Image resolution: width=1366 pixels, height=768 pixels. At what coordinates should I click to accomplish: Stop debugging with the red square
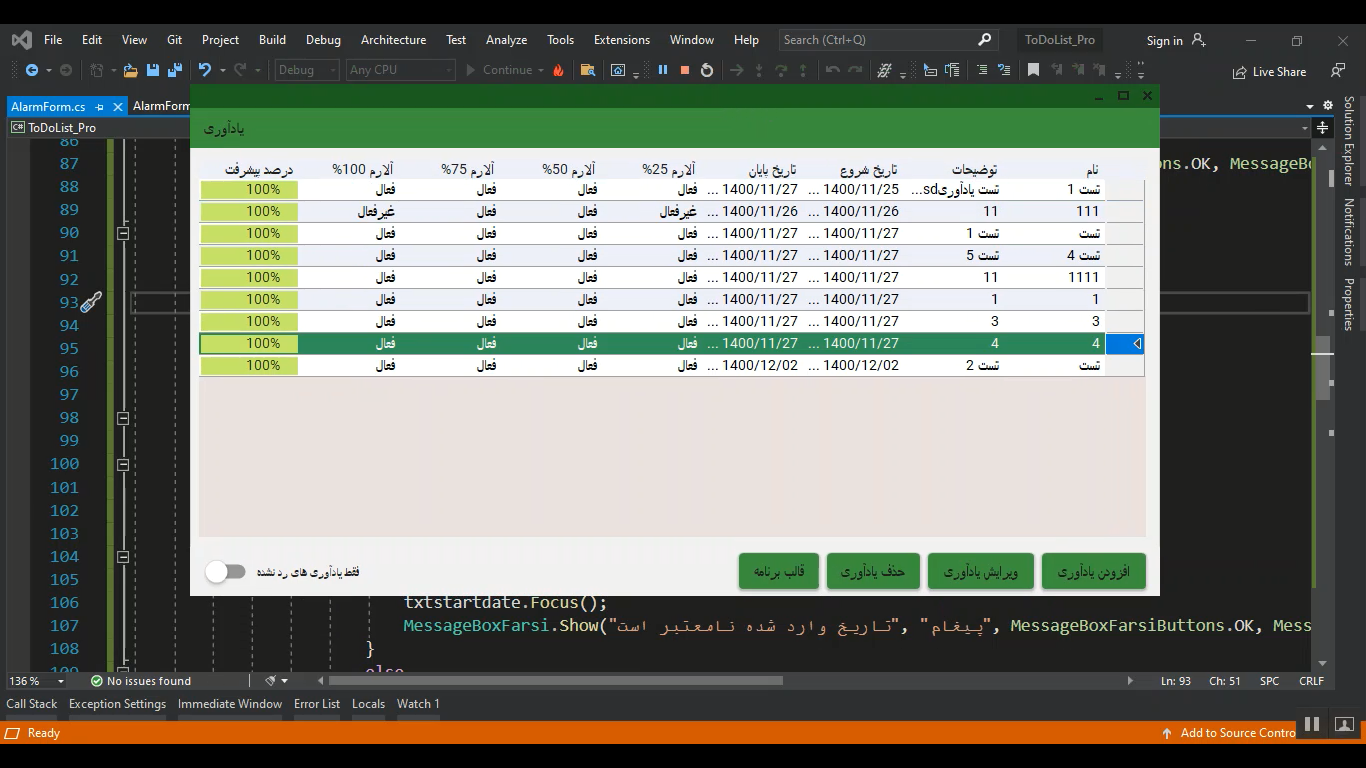tap(685, 70)
